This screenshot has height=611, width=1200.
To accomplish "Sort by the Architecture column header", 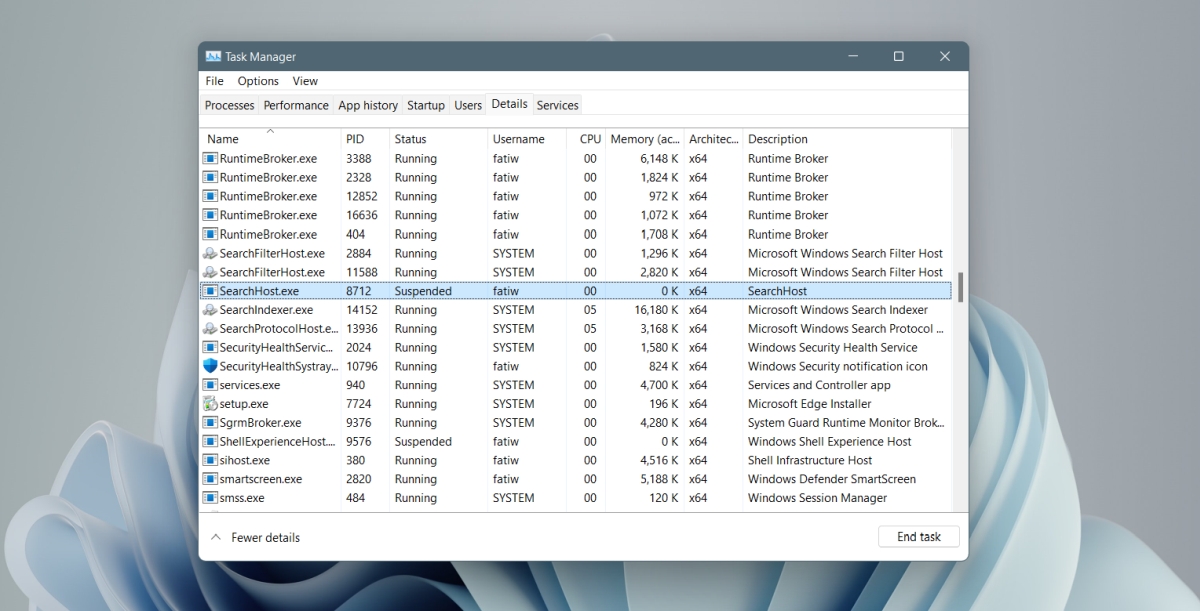I will tap(714, 139).
